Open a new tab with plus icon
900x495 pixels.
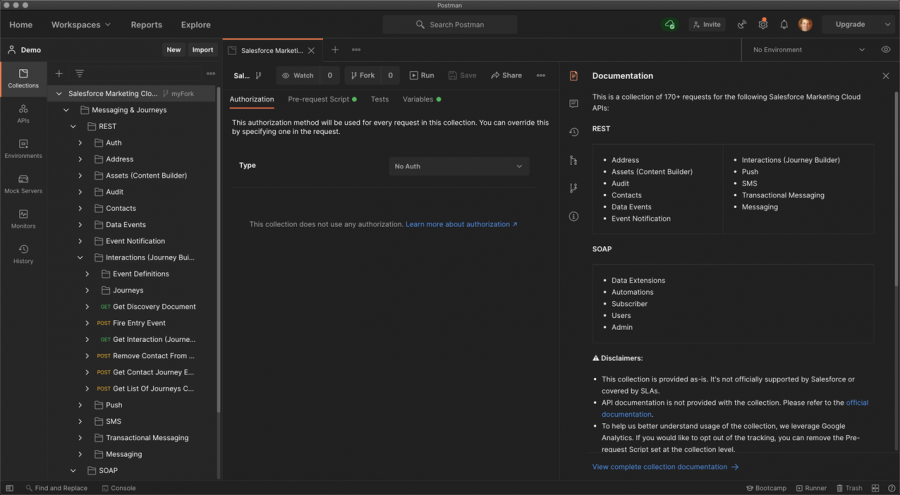tap(335, 50)
